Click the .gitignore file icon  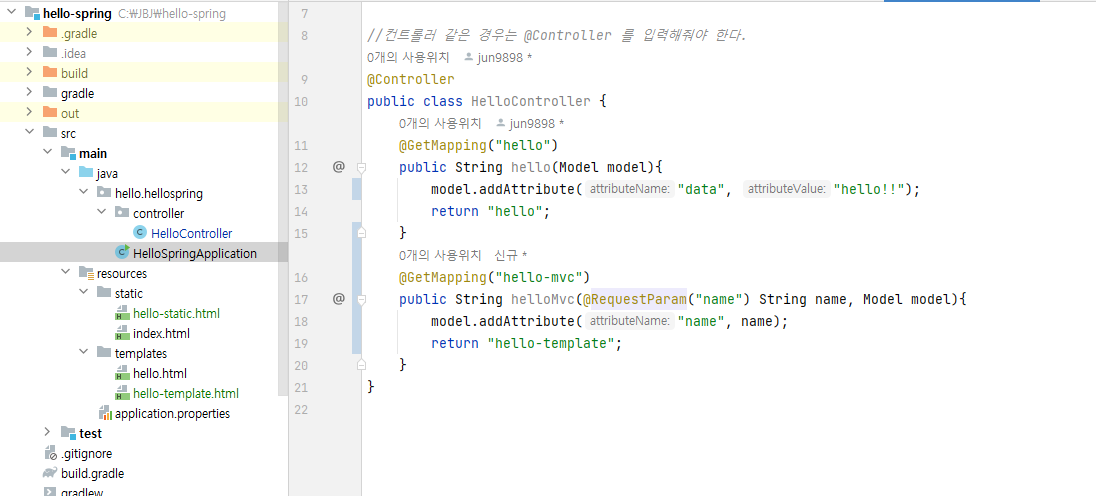click(50, 453)
